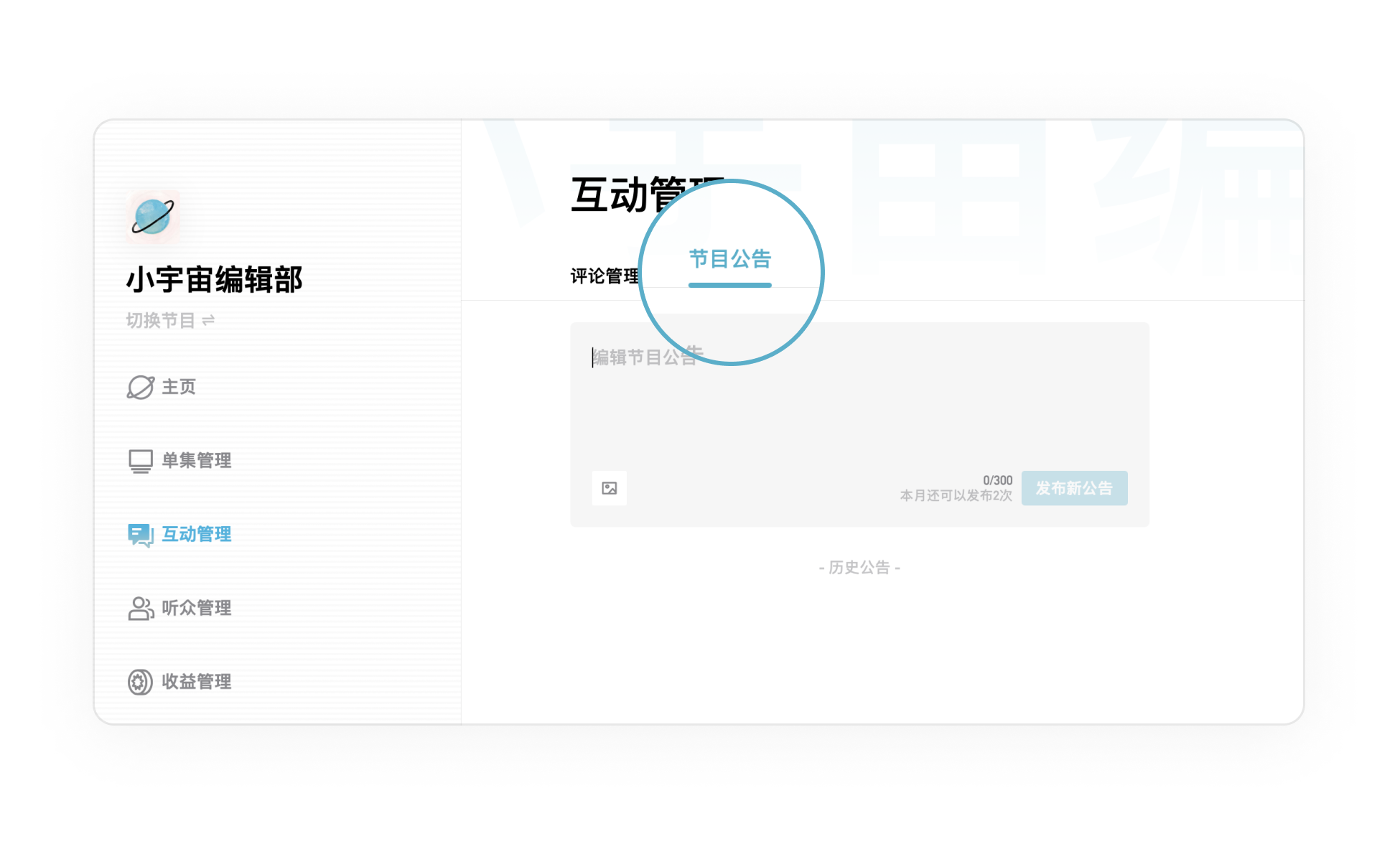Click the chat bubble icon beside 互动管理
1400x844 pixels.
click(x=141, y=535)
